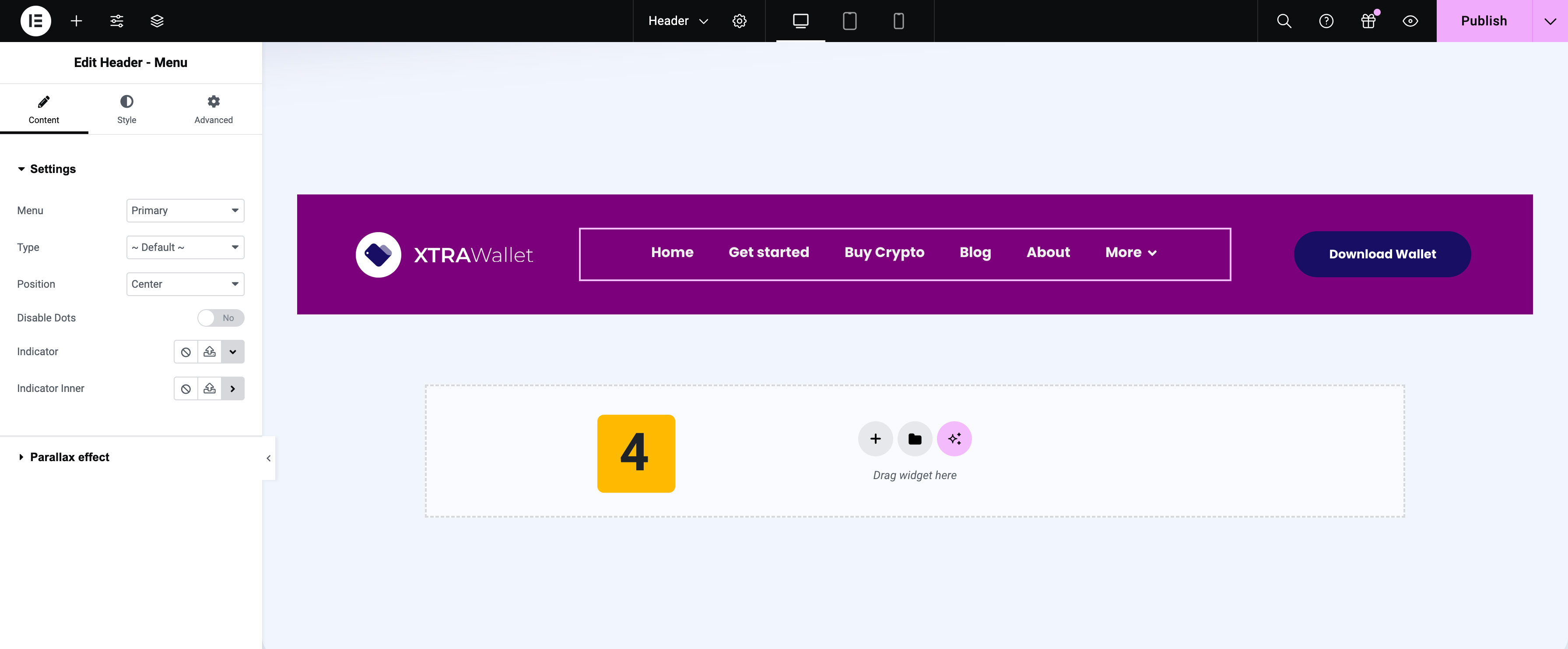Preview changes with eye icon
Image resolution: width=1568 pixels, height=649 pixels.
1410,21
